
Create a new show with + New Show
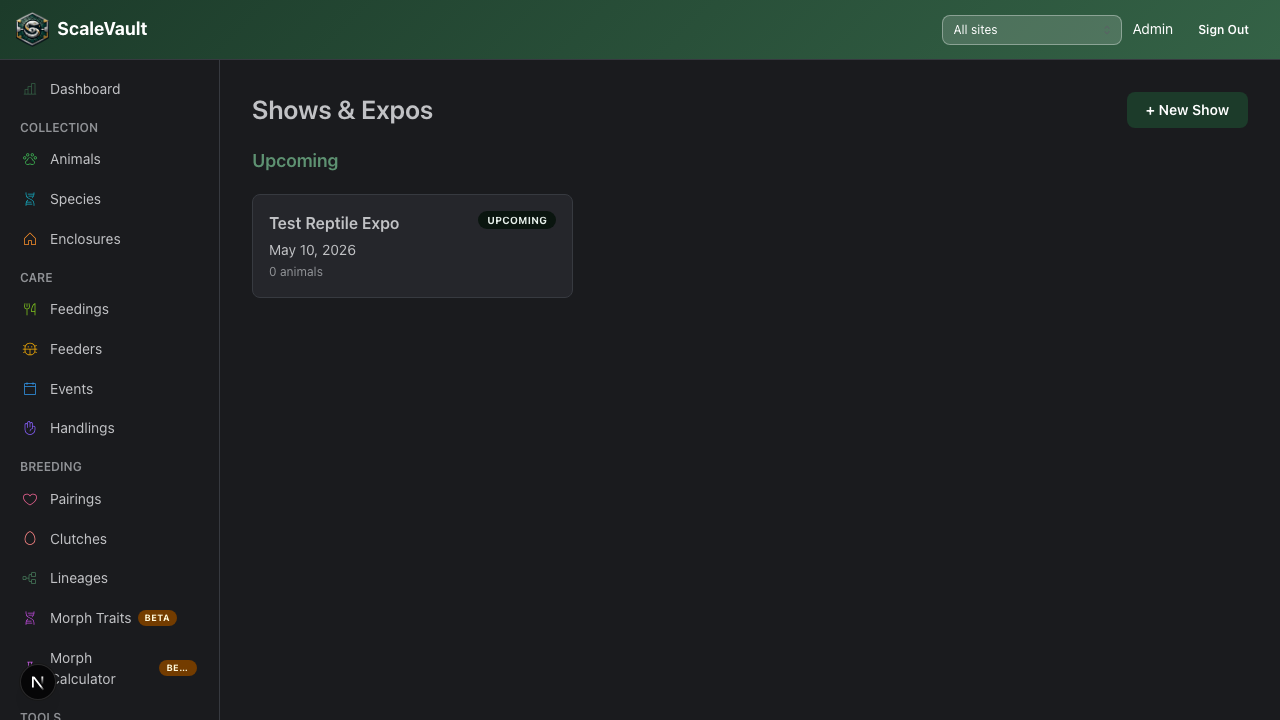(x=1187, y=110)
